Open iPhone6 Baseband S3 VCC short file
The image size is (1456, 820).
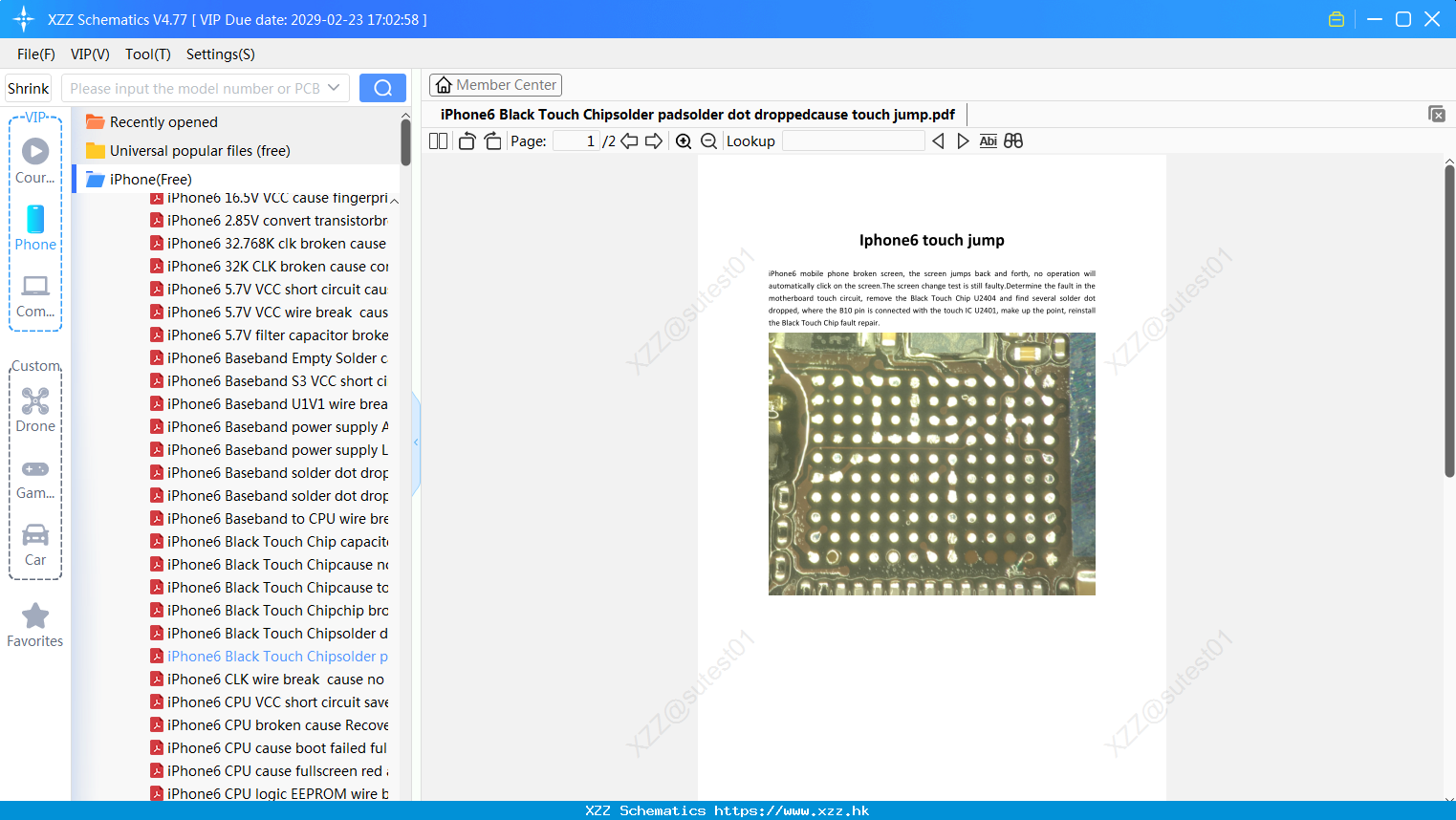[x=269, y=381]
